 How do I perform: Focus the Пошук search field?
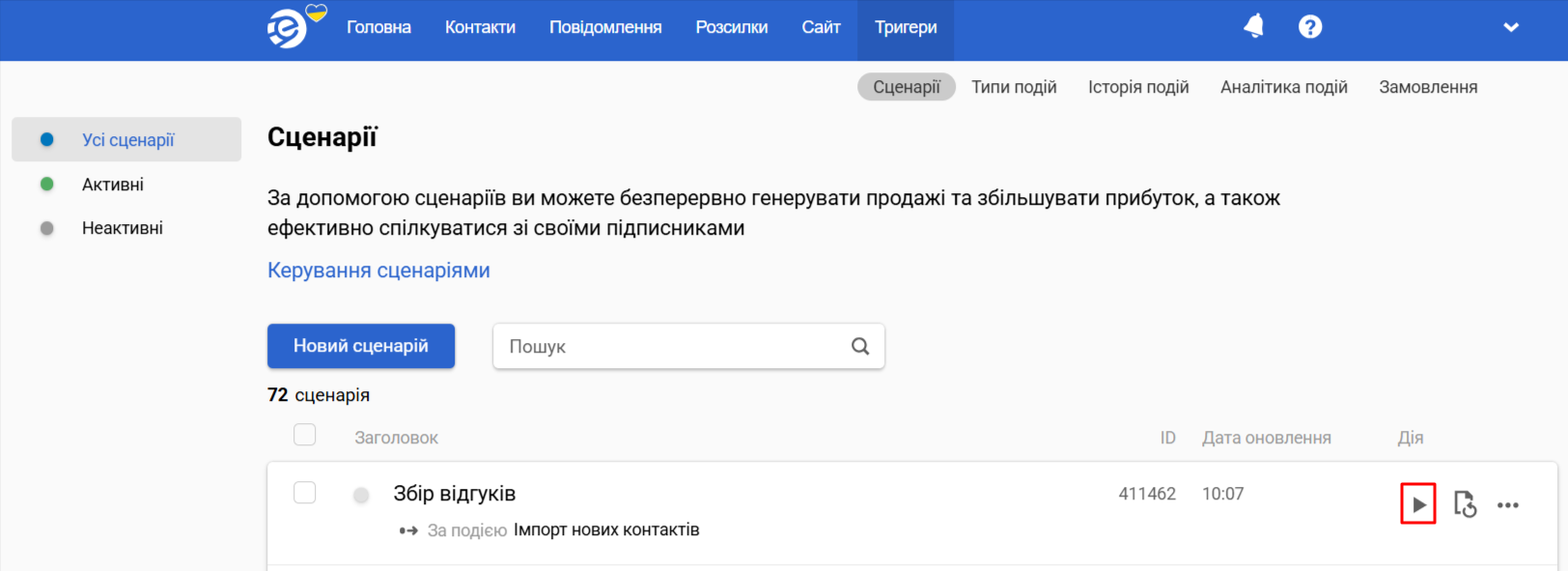click(688, 346)
